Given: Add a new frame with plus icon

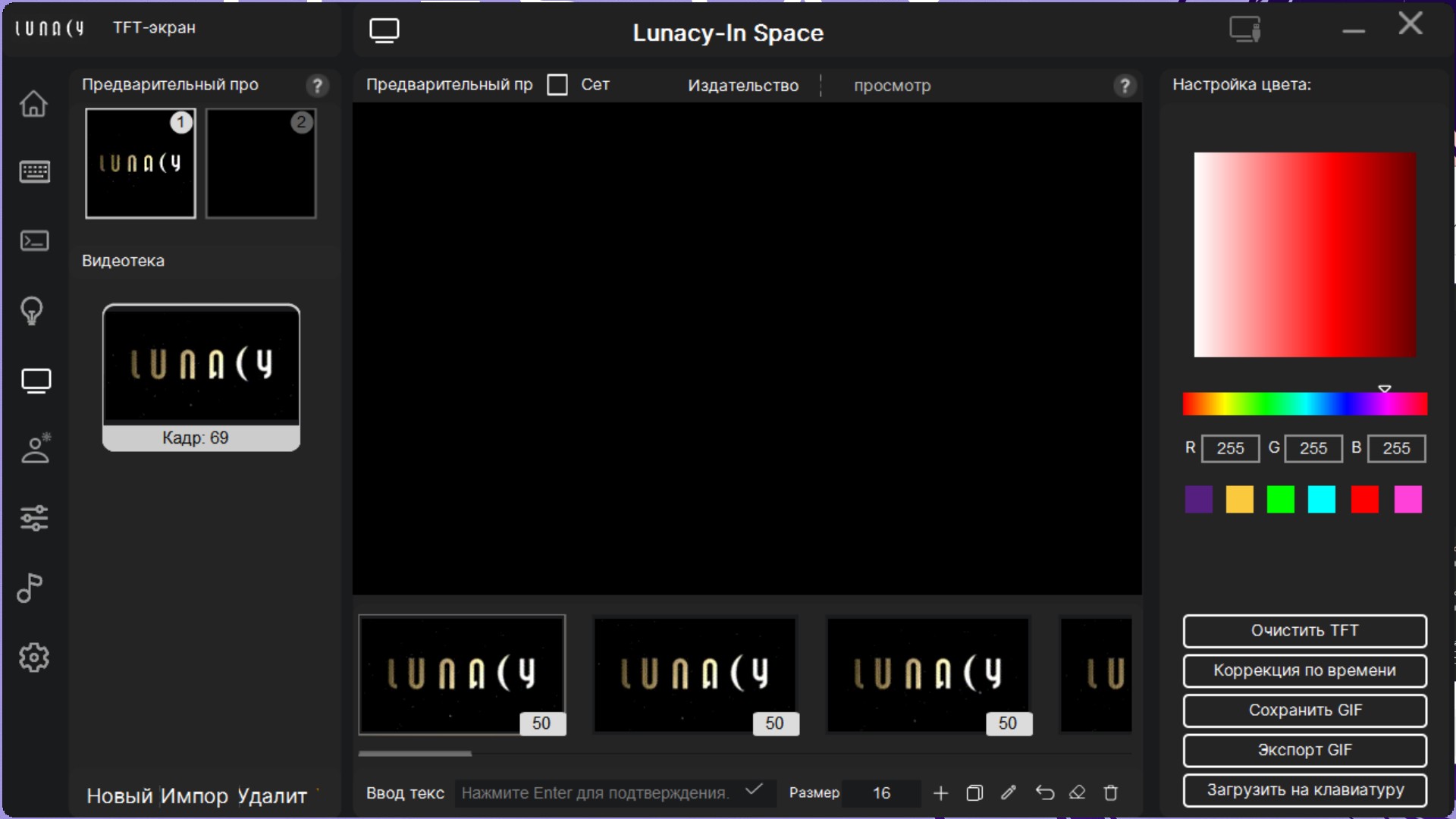Looking at the screenshot, I should [x=940, y=793].
